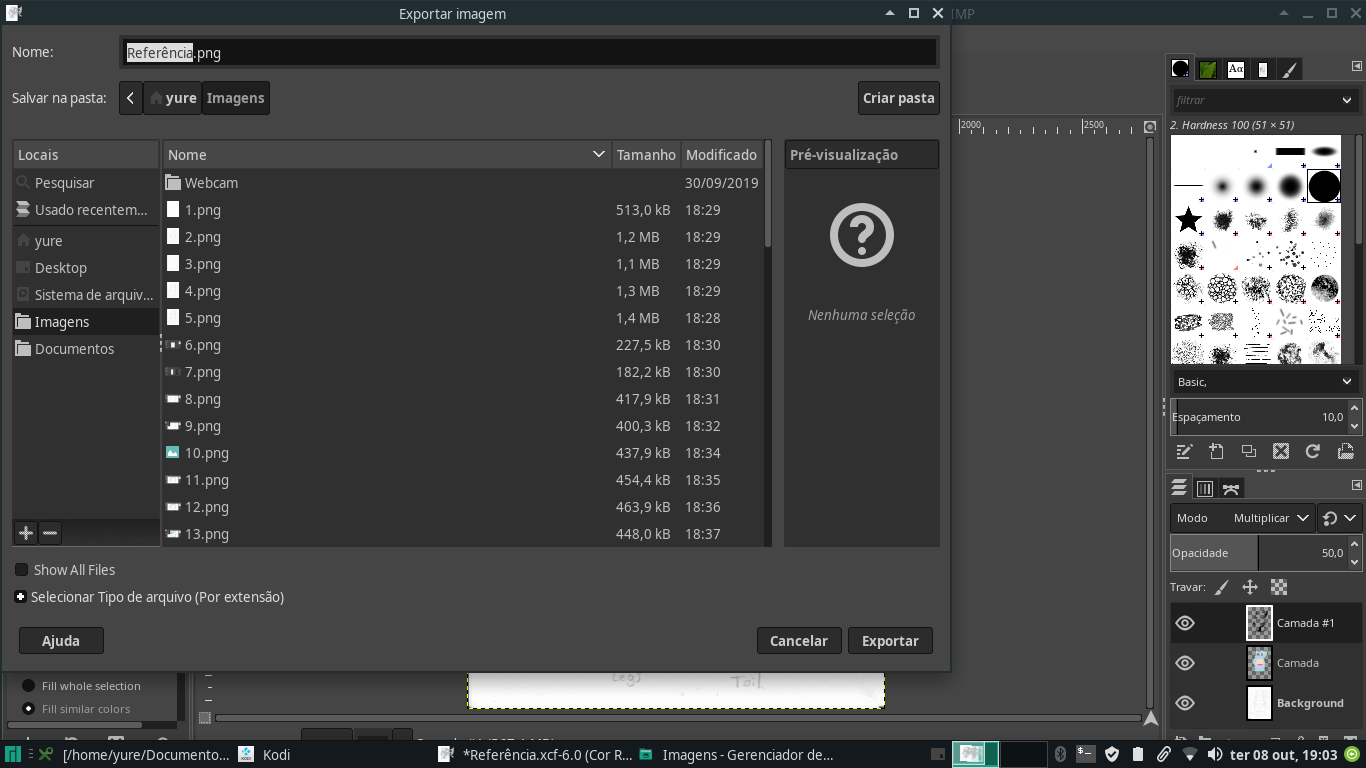Open the brush filtrar dropdown arrow
Viewport: 1366px width, 768px height.
pyautogui.click(x=1347, y=100)
